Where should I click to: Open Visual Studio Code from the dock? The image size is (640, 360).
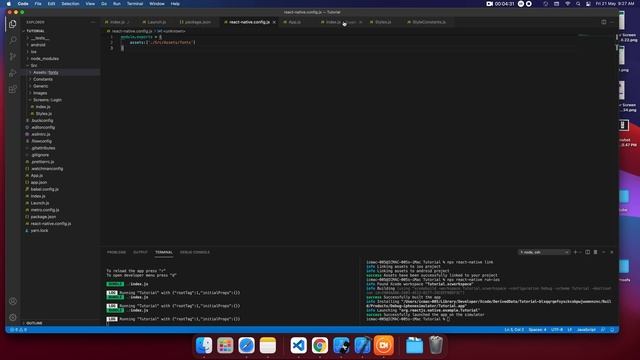(298, 345)
